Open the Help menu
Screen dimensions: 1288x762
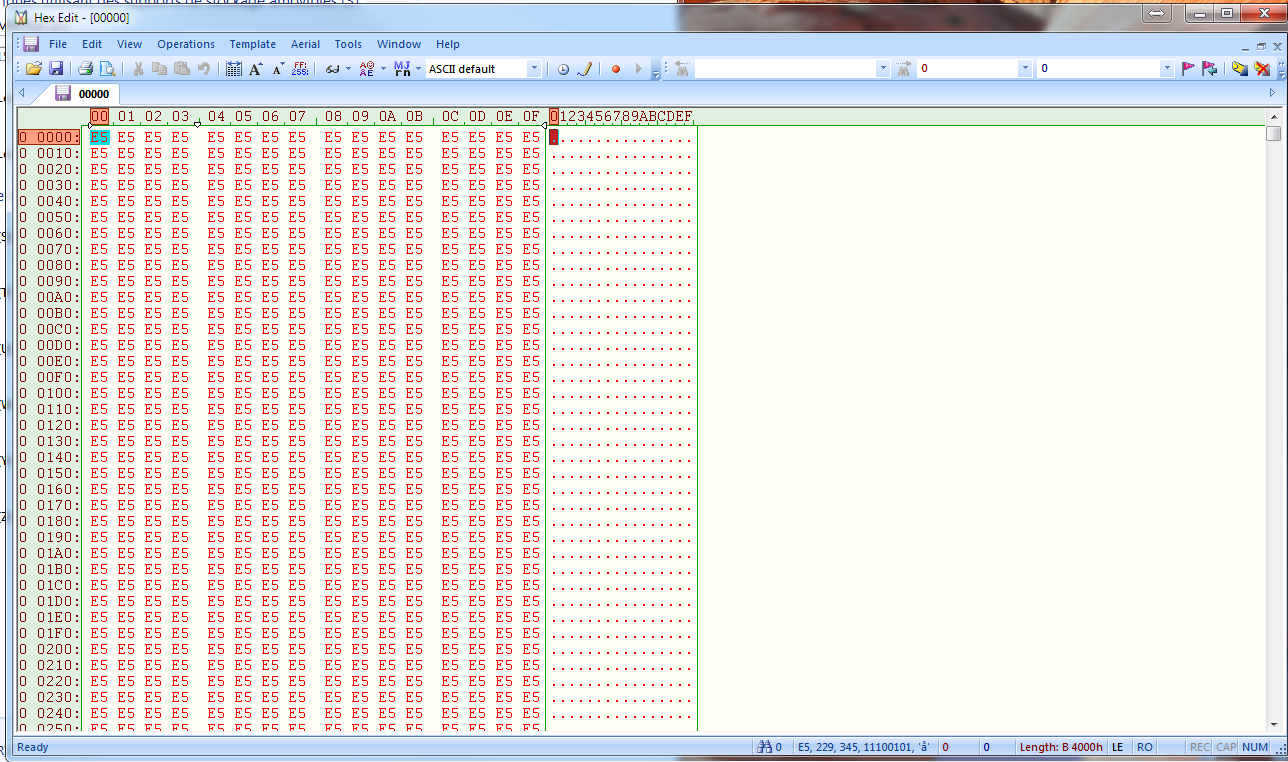(448, 44)
